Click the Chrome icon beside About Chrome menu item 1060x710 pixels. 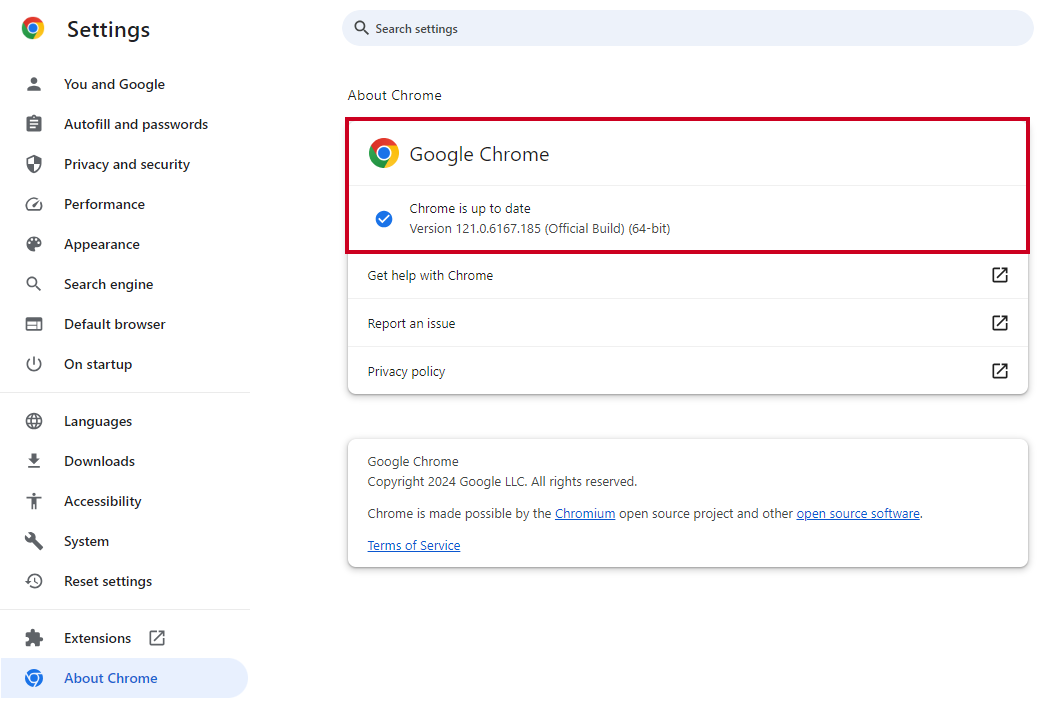pos(34,678)
